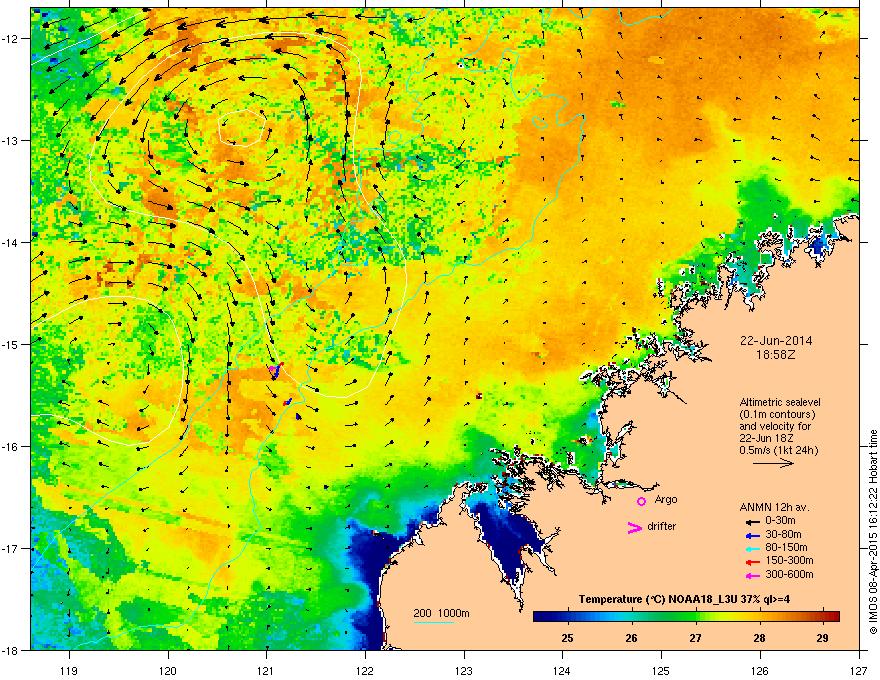Click the cyan 200 1000m isobath line sample
Image resolution: width=880 pixels, height=680 pixels.
click(434, 622)
